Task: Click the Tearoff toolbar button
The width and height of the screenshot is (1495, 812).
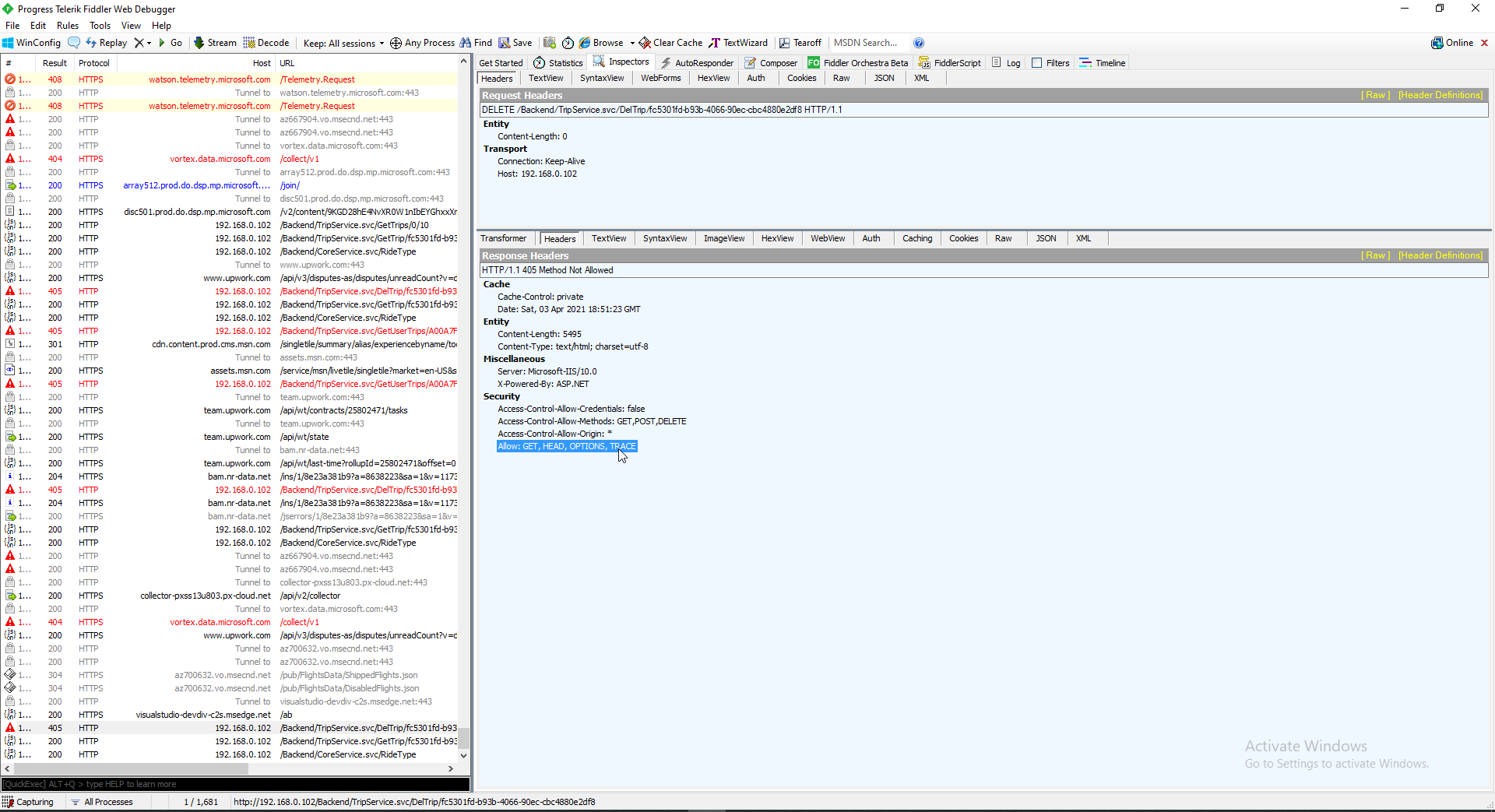Action: tap(800, 43)
